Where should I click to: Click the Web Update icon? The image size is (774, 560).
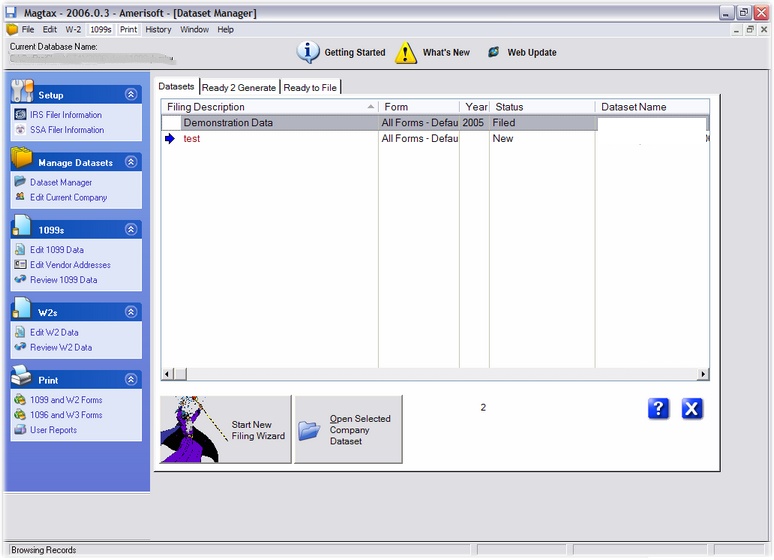(x=494, y=53)
